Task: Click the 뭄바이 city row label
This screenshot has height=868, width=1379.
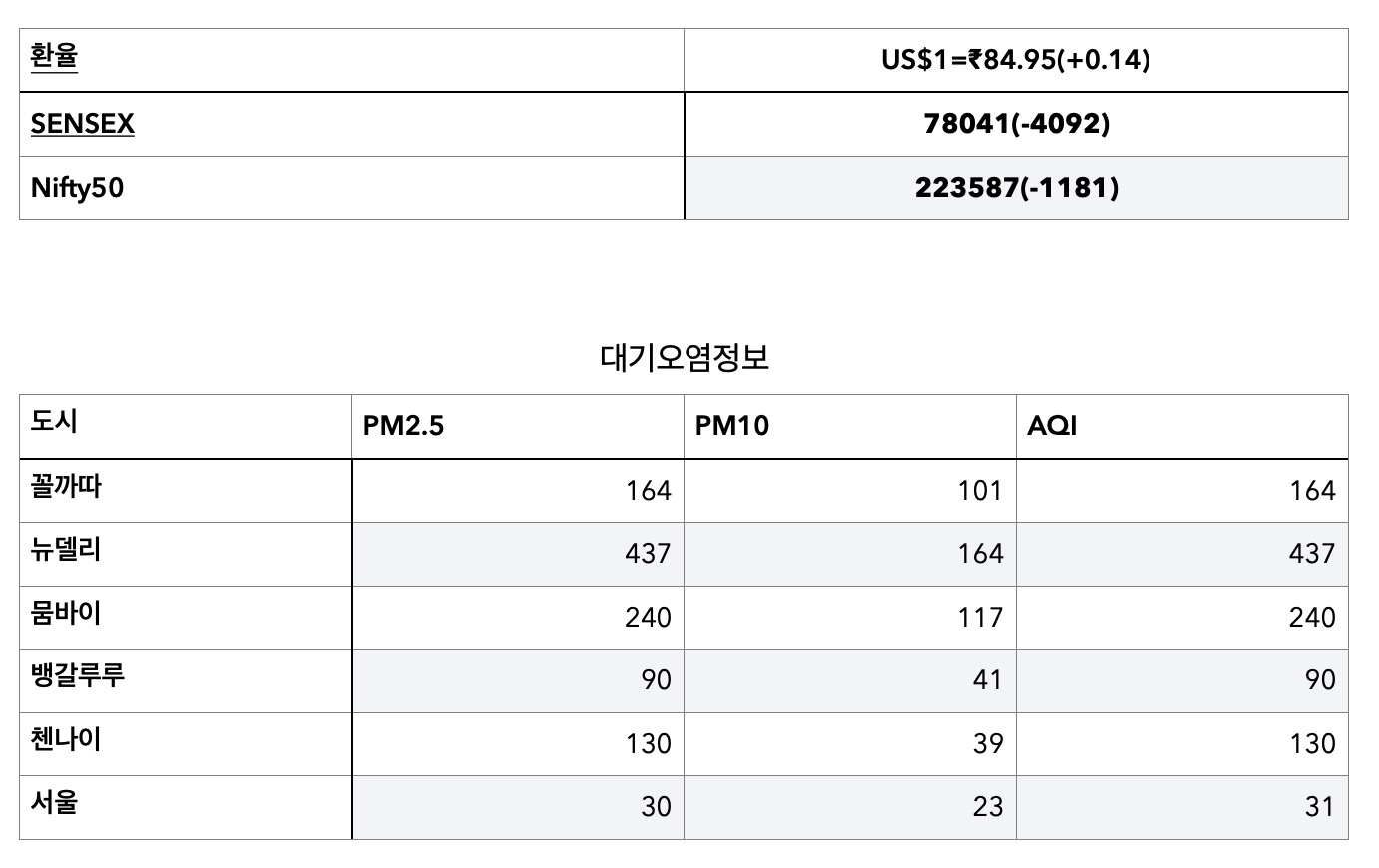Action: click(66, 613)
